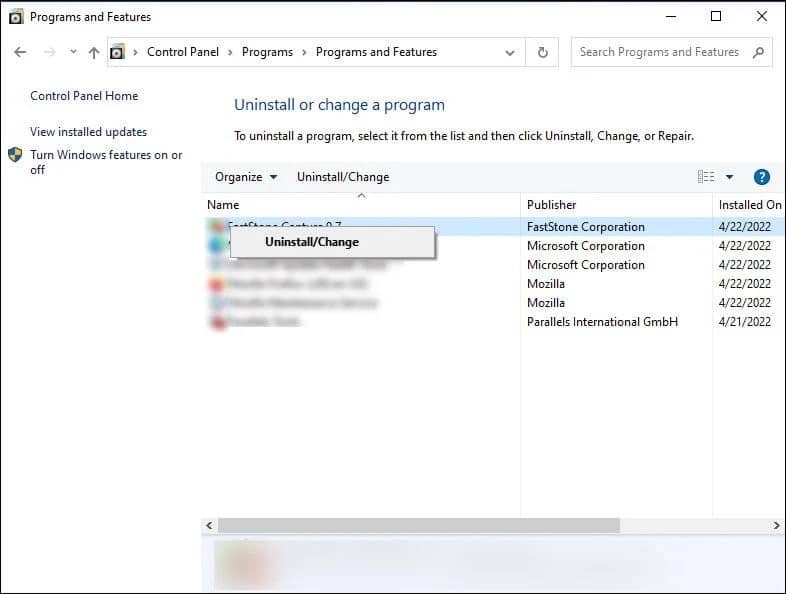786x594 pixels.
Task: Refresh the Programs and Features list
Action: 542,52
